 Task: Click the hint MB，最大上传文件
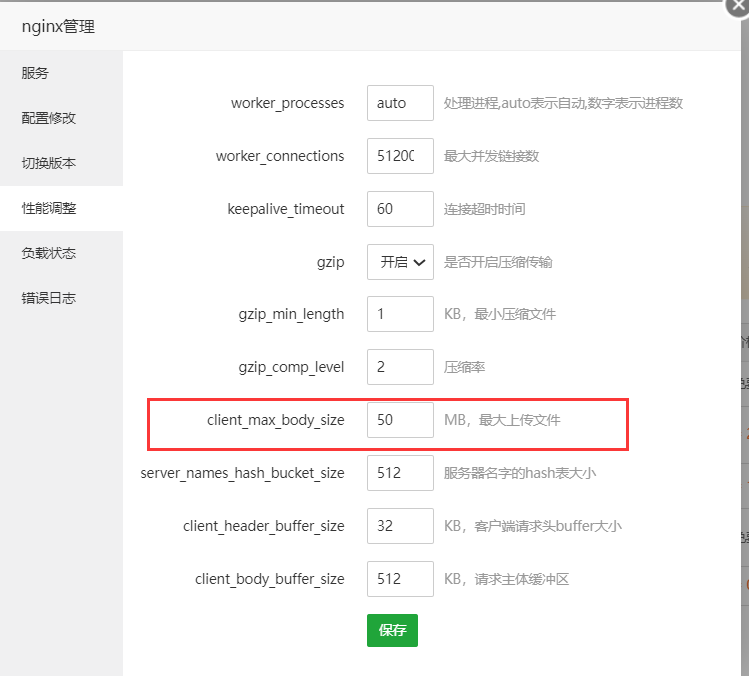pos(502,420)
